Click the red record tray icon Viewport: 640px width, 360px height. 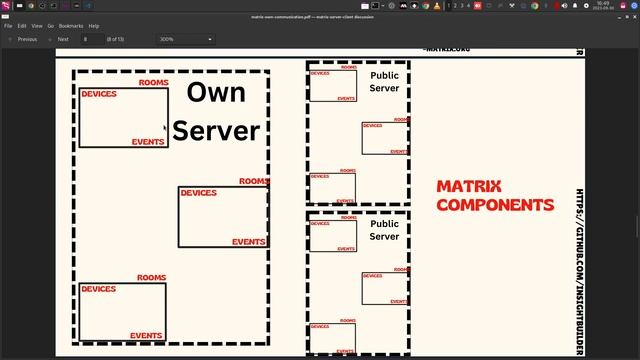click(557, 6)
